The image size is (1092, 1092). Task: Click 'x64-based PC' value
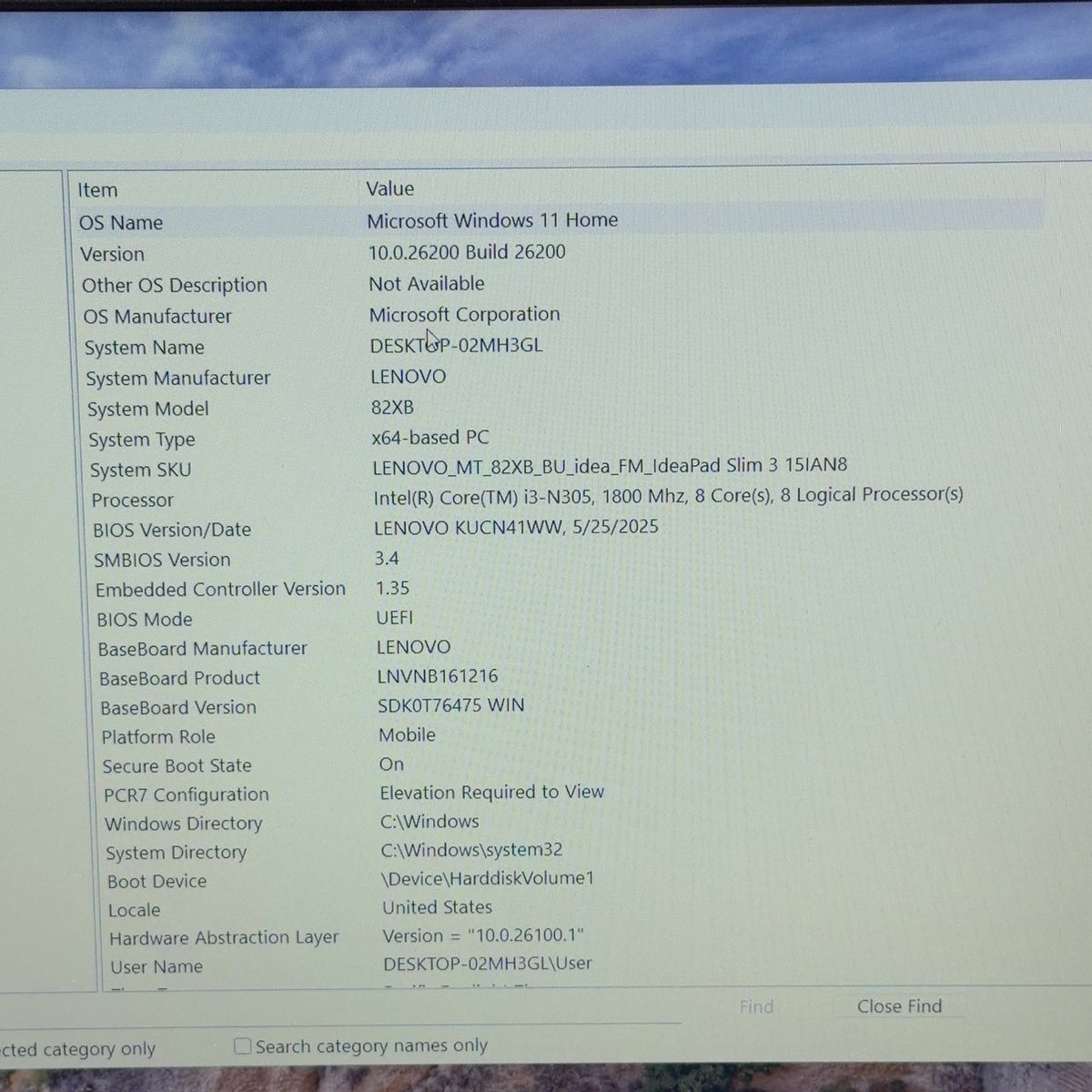pyautogui.click(x=430, y=437)
